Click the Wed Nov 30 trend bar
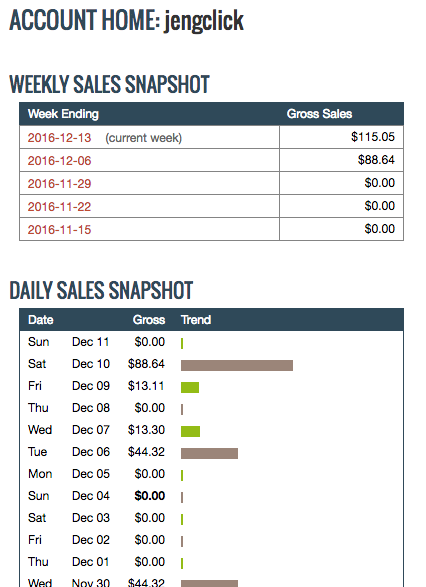The image size is (426, 587). [x=209, y=584]
